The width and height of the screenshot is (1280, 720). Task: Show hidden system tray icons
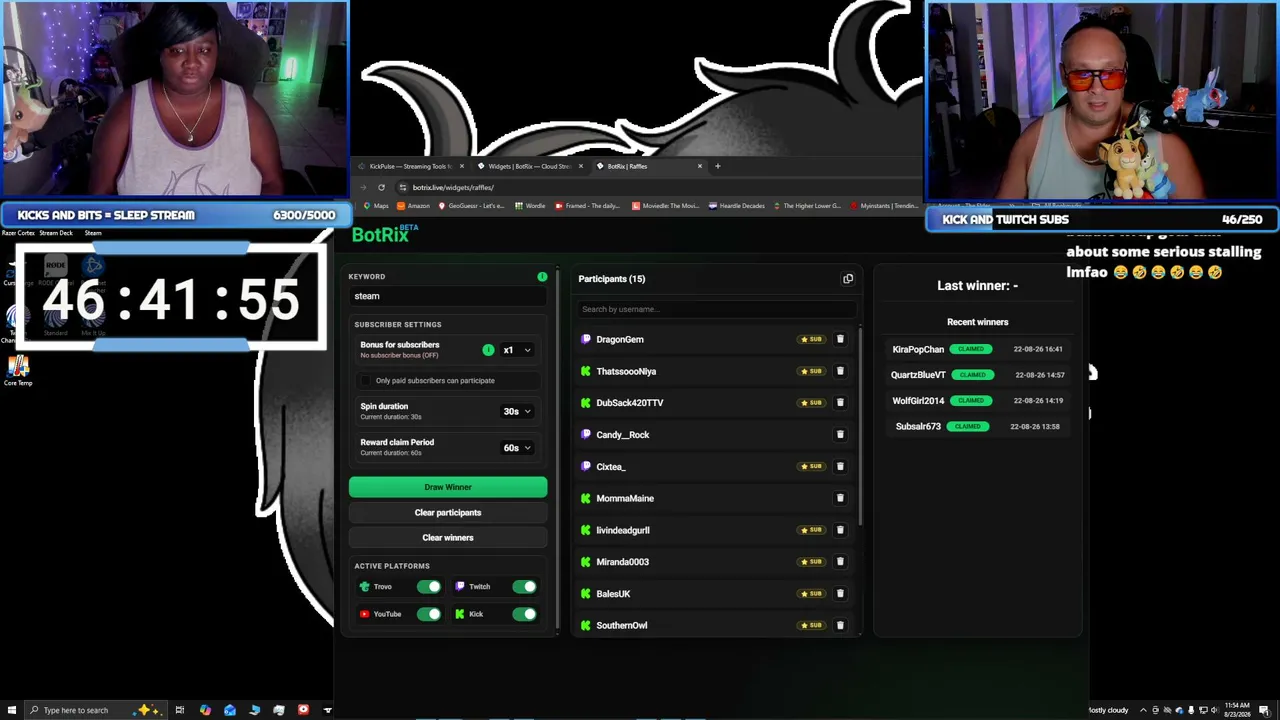click(1143, 710)
